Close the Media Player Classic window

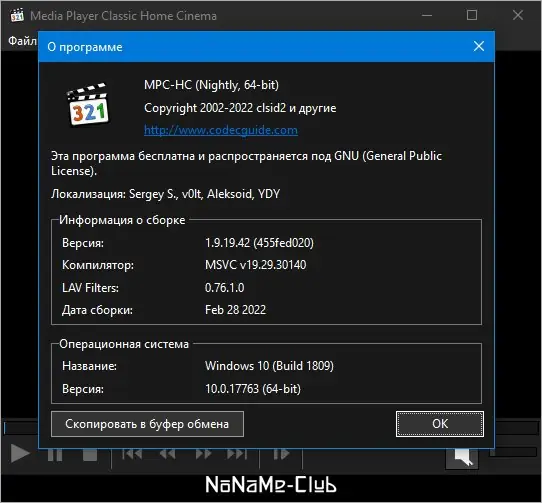[518, 15]
